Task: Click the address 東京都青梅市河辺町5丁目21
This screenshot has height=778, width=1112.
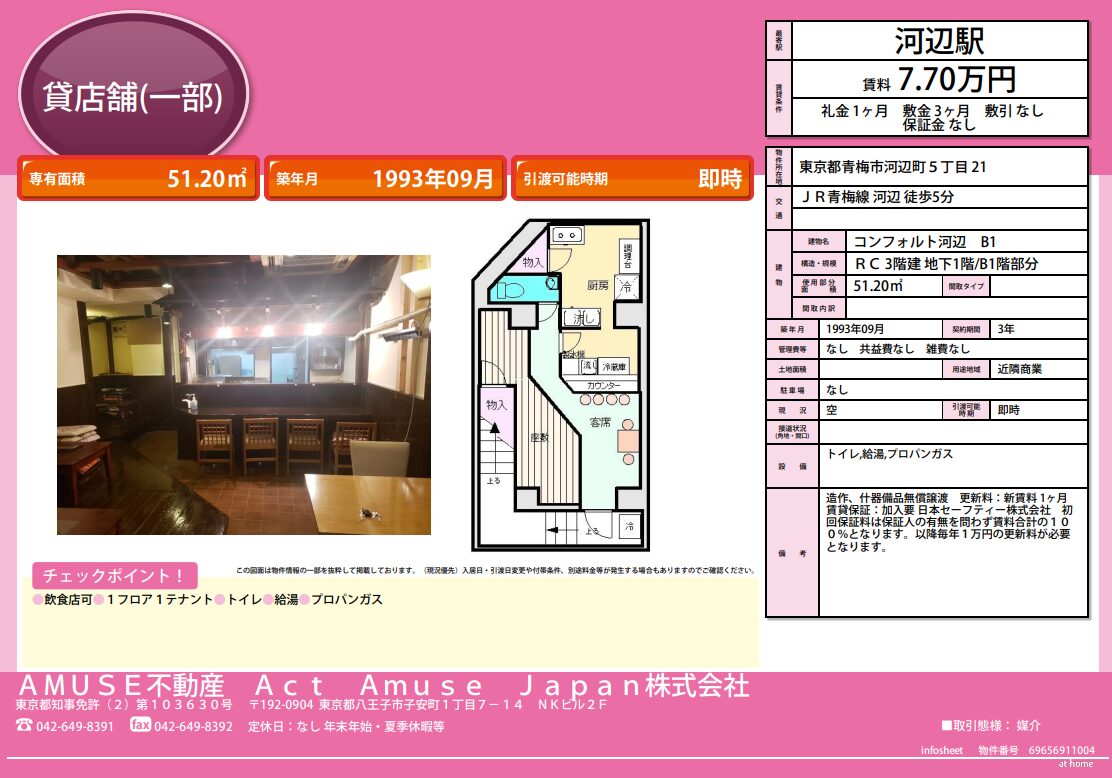Action: click(894, 167)
